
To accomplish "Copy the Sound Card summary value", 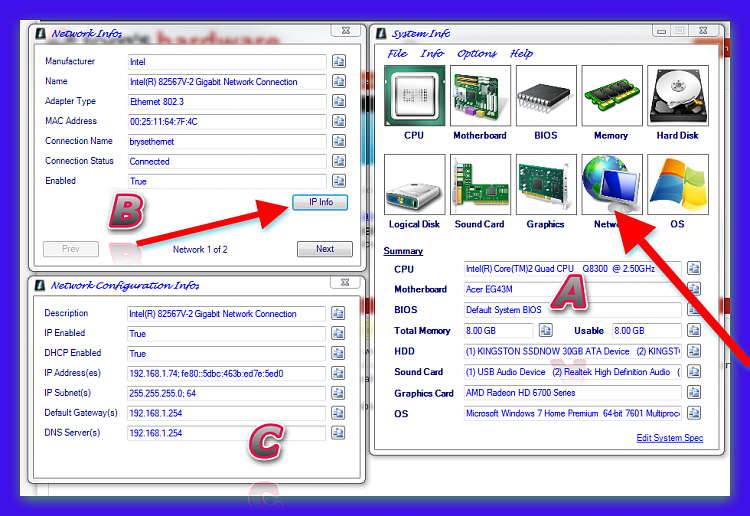I will coord(694,372).
